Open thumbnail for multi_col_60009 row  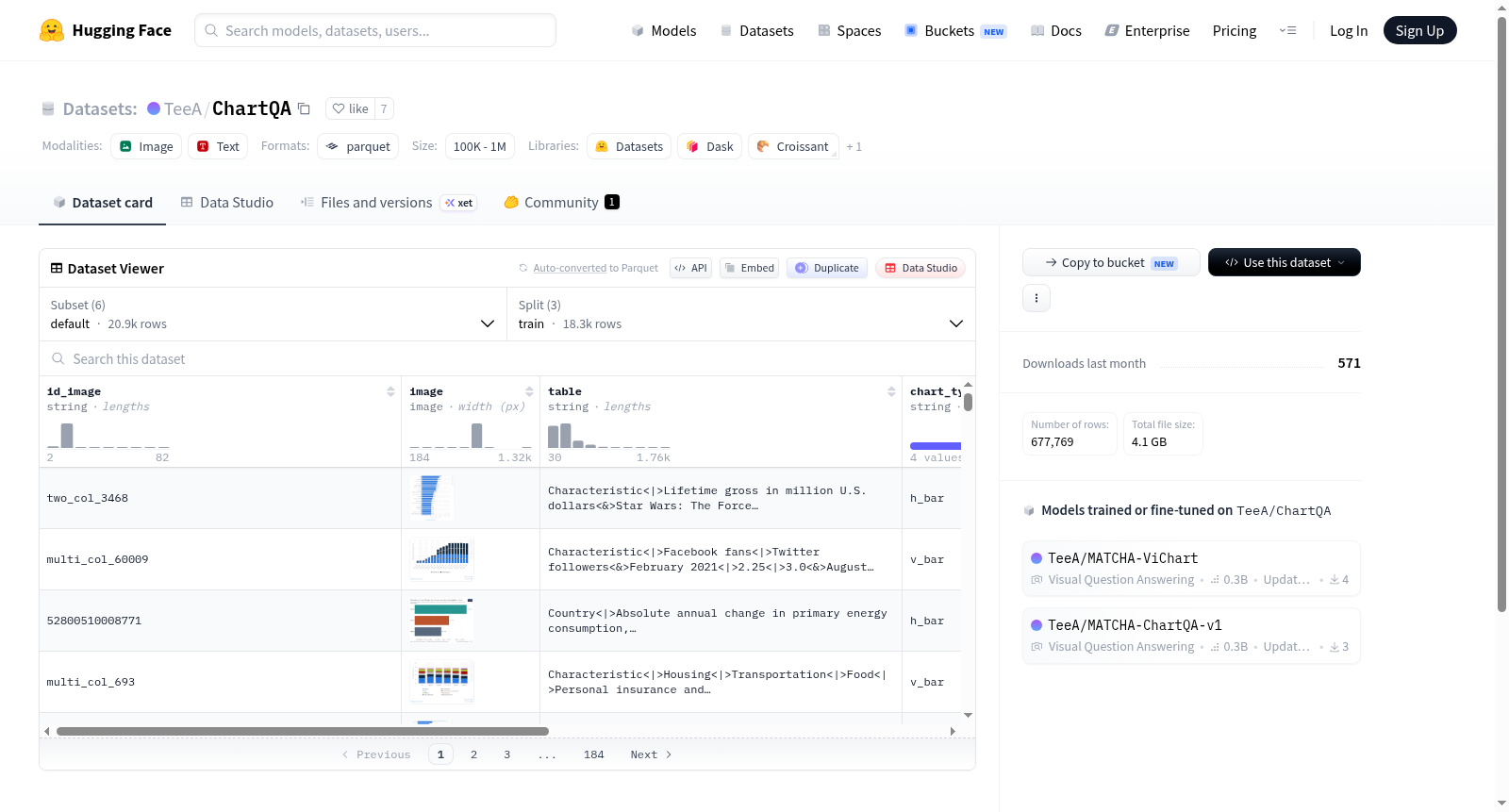pos(442,558)
